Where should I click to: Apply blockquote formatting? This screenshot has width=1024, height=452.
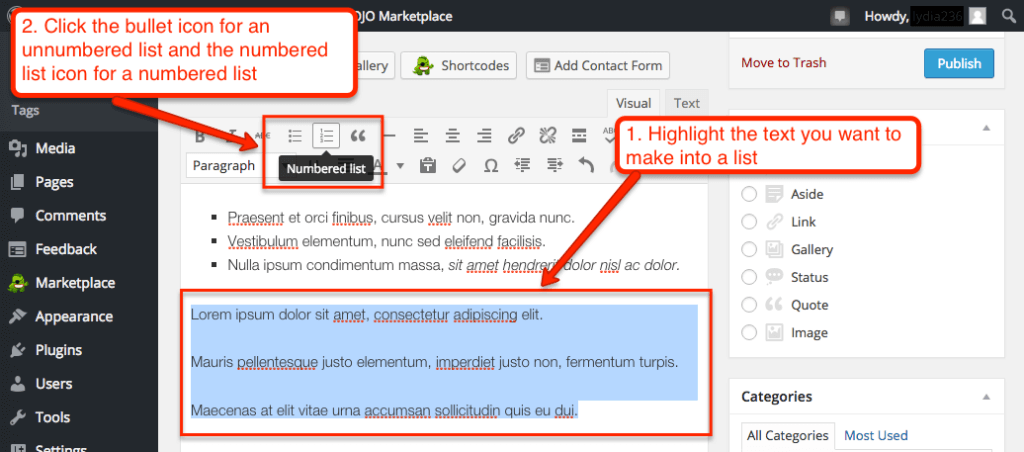pos(357,136)
